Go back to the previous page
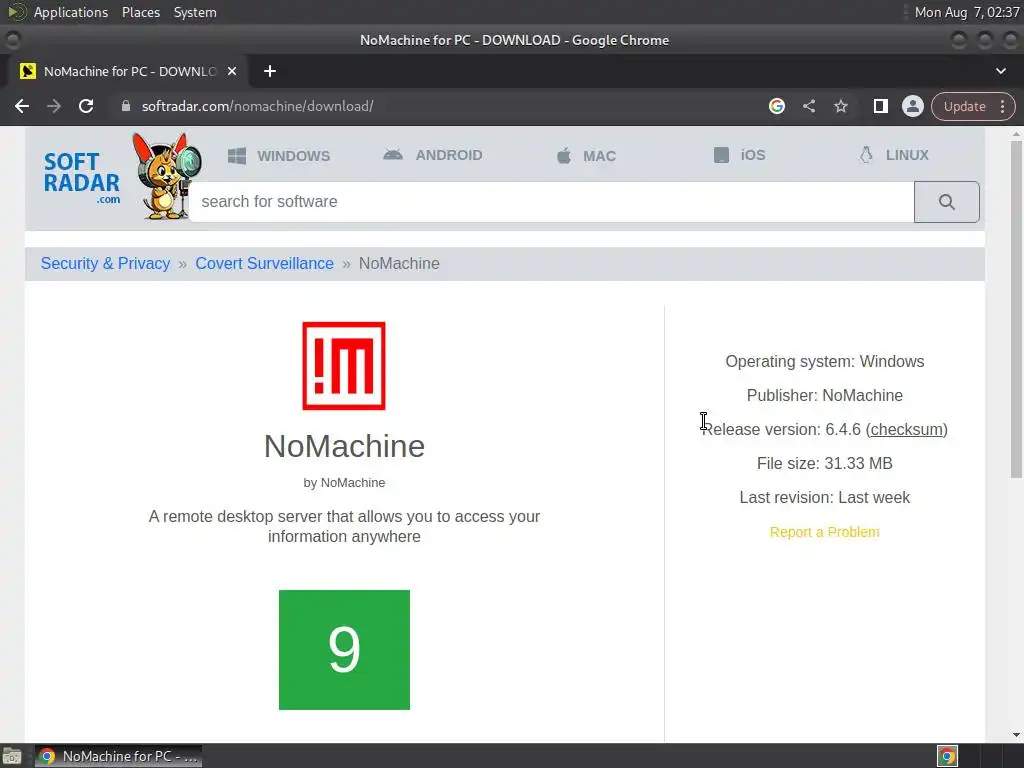Image resolution: width=1024 pixels, height=768 pixels. (22, 106)
